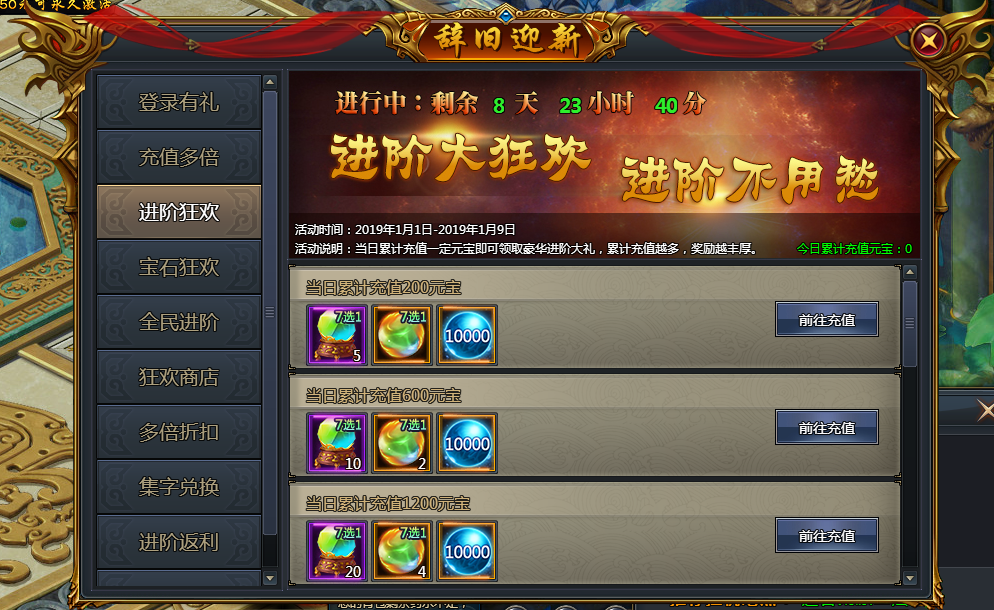Image resolution: width=994 pixels, height=610 pixels.
Task: Click 前往充值 button for 200元宝 tier
Action: pos(827,320)
